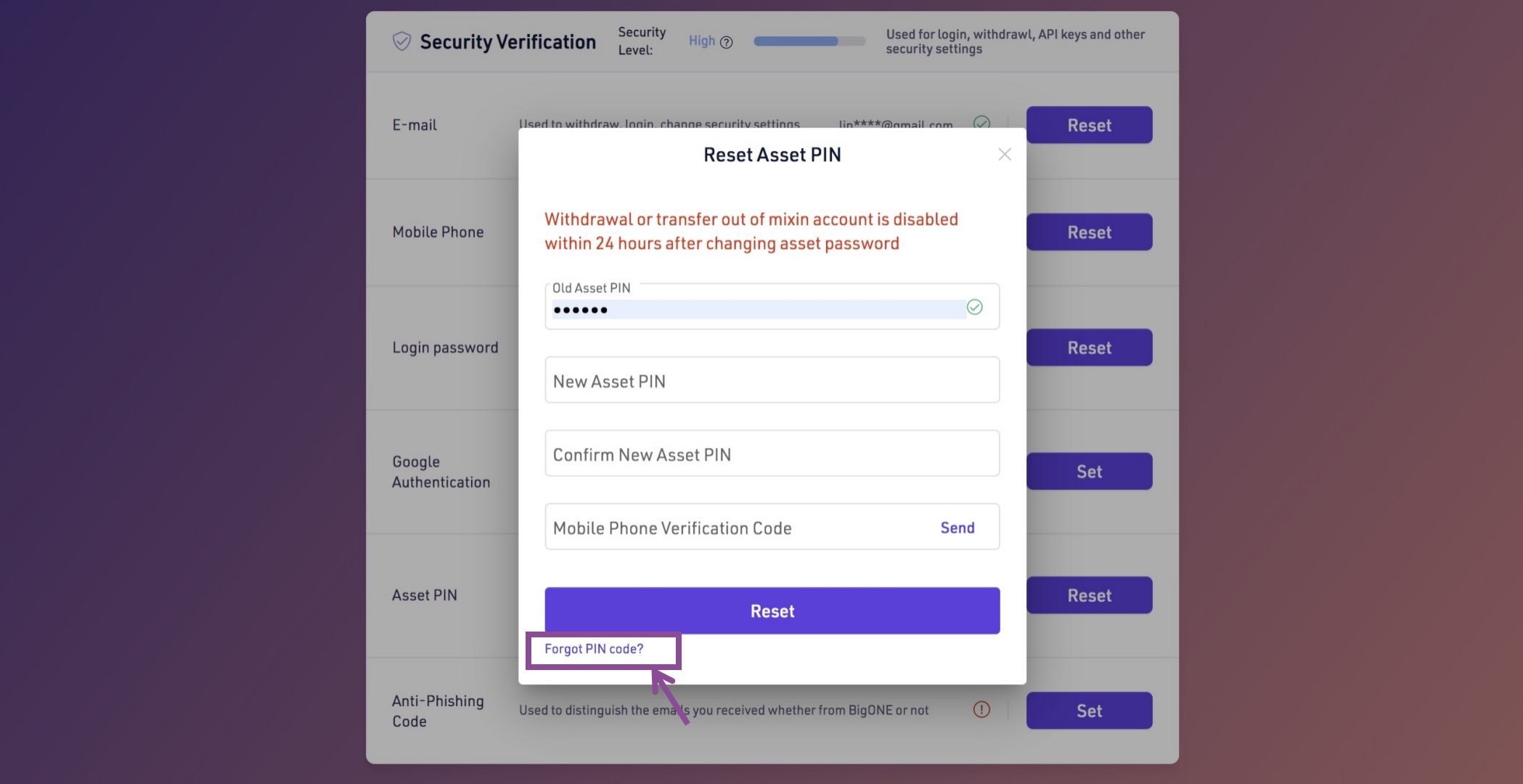Click Reset button for Asset PIN row
The image size is (1523, 784).
coord(1088,595)
